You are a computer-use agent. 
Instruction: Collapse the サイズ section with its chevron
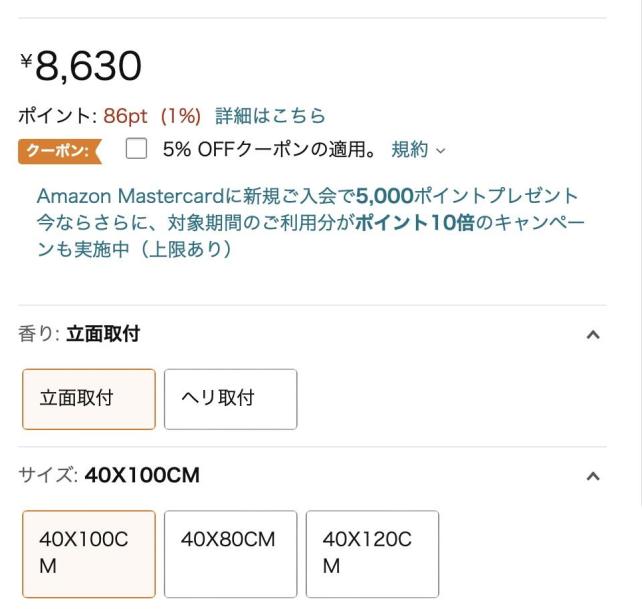pyautogui.click(x=592, y=476)
